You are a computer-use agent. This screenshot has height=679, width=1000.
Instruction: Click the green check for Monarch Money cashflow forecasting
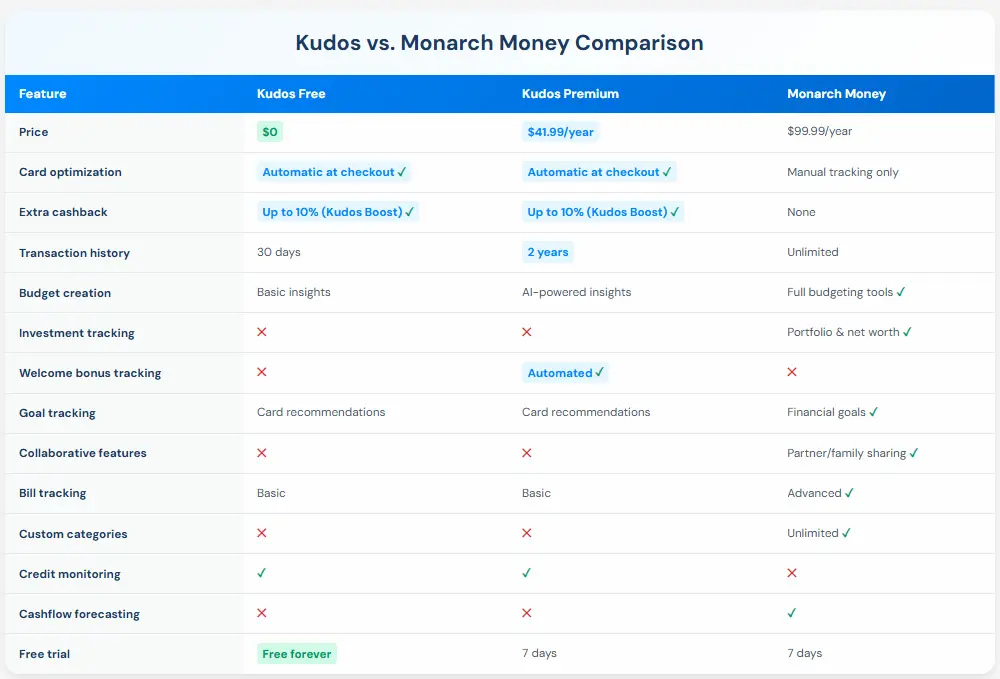[x=791, y=613]
